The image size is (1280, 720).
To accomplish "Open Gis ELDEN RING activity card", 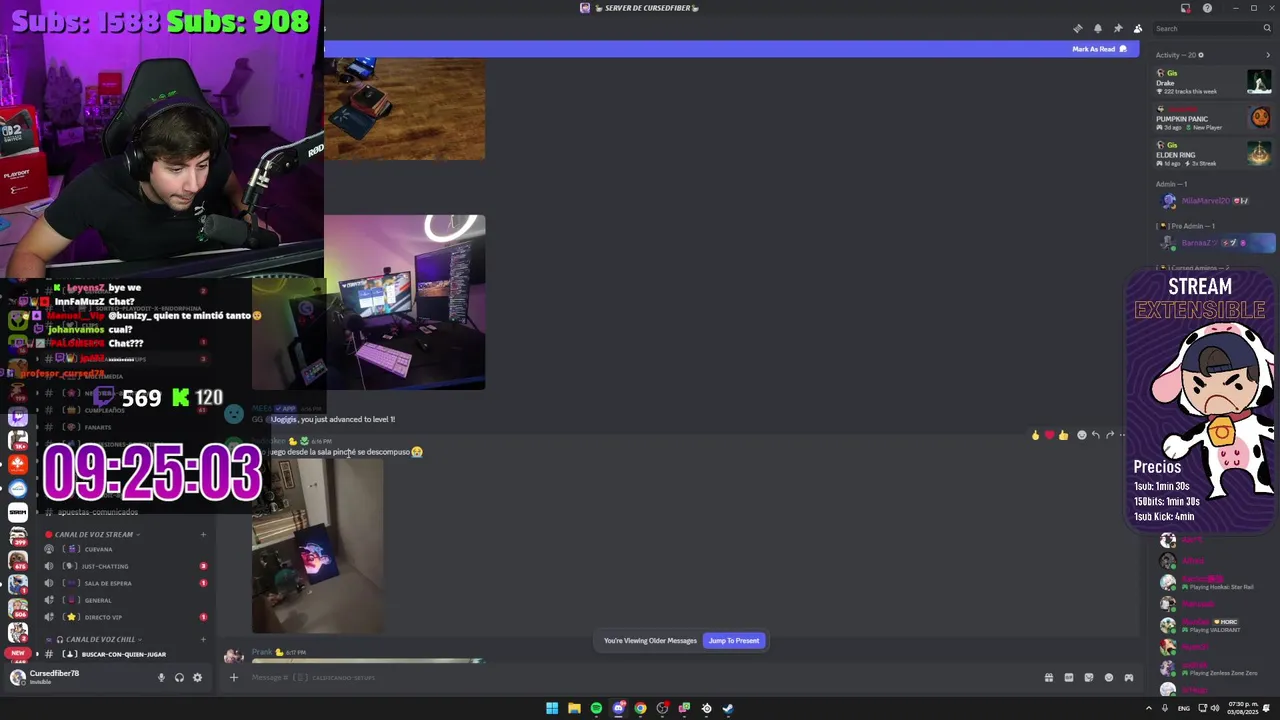I will tap(1213, 154).
